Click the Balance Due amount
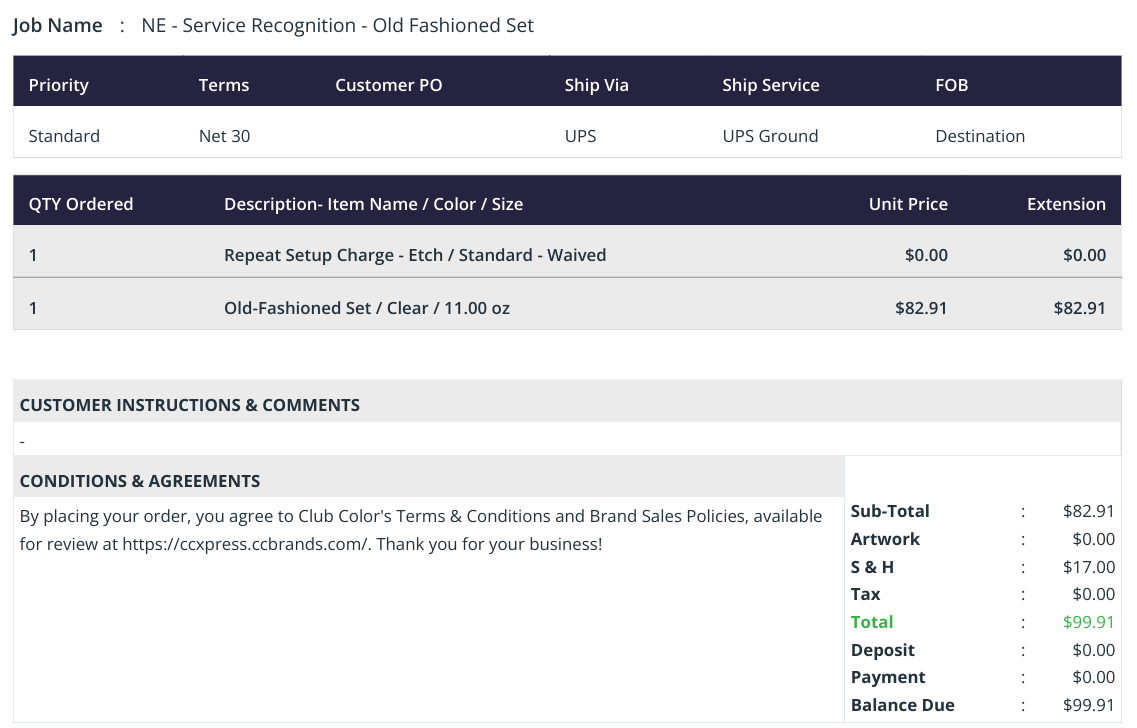Screen dimensions: 1137x728 (x=1088, y=705)
